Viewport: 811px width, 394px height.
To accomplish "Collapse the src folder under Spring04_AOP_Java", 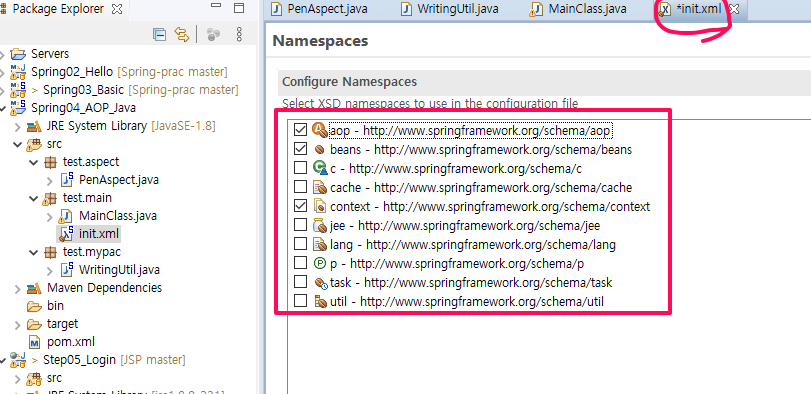I will [18, 144].
